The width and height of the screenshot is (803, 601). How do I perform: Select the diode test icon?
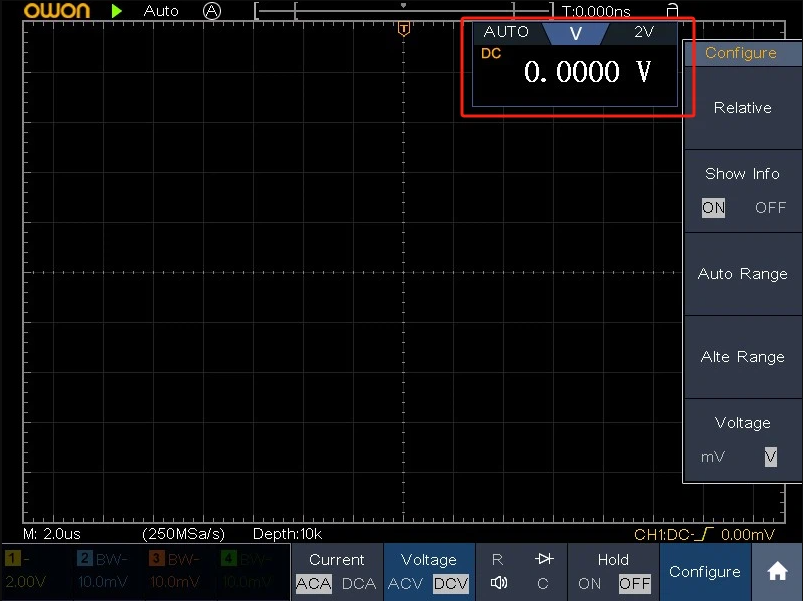tap(543, 560)
